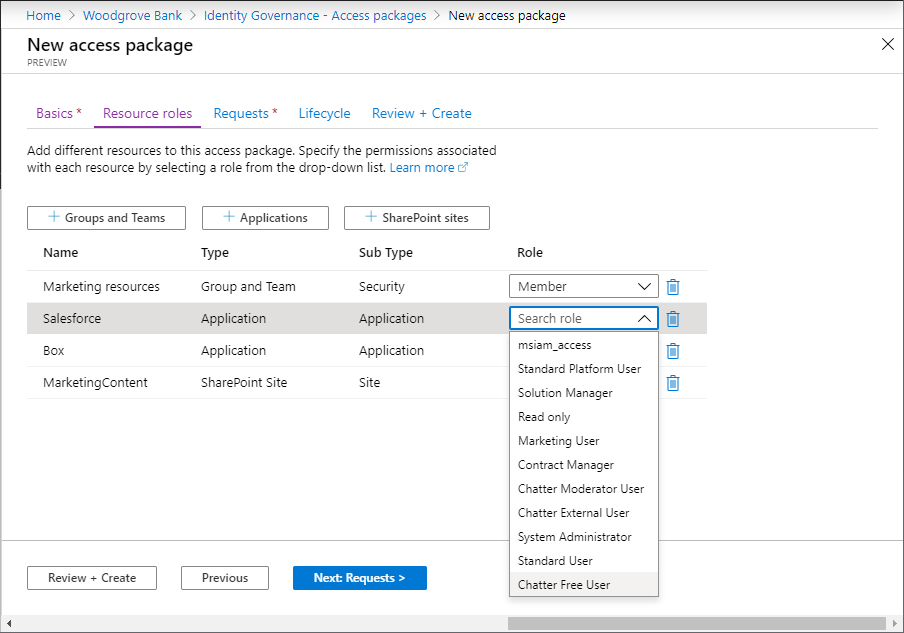
Task: Close the New access package panel
Action: pos(887,44)
